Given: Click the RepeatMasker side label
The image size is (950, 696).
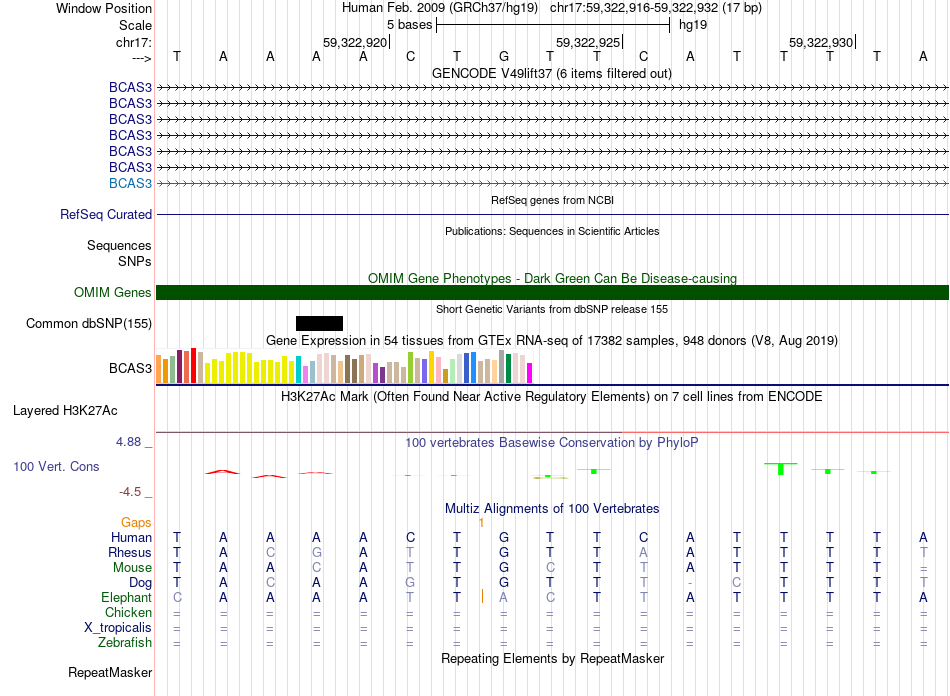Looking at the screenshot, I should [110, 672].
